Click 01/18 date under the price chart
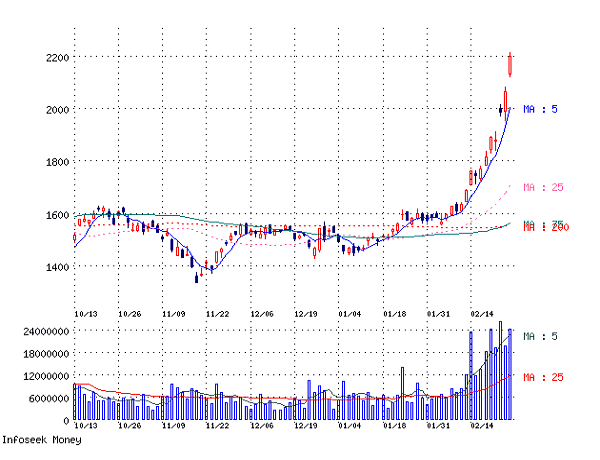Viewport: 600px width, 460px height. point(395,314)
